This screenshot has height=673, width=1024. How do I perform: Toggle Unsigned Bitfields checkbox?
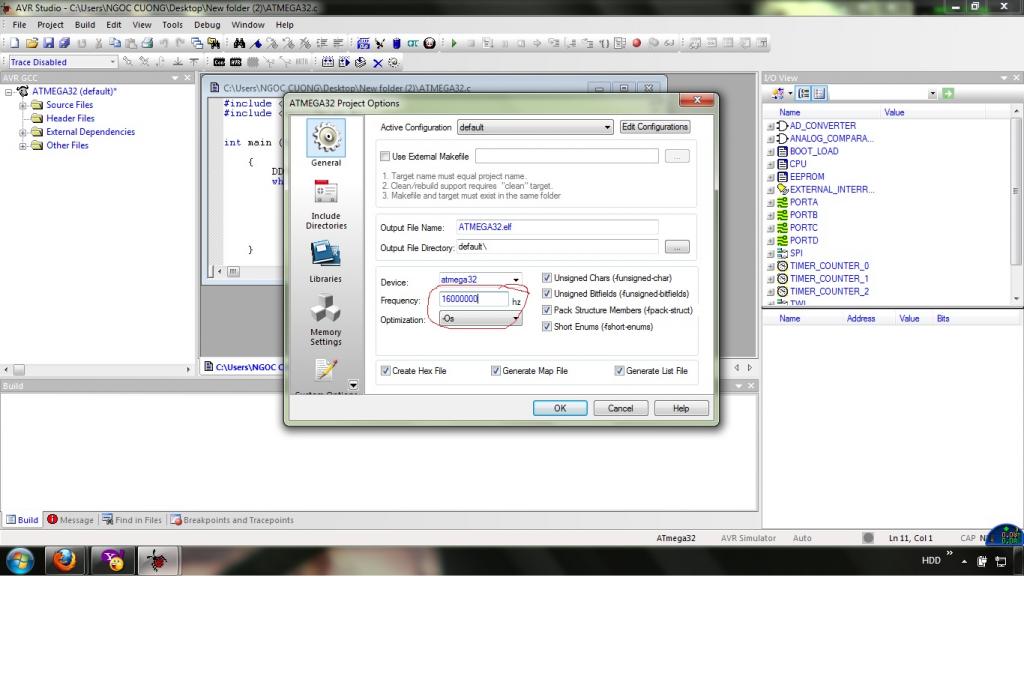coord(547,294)
